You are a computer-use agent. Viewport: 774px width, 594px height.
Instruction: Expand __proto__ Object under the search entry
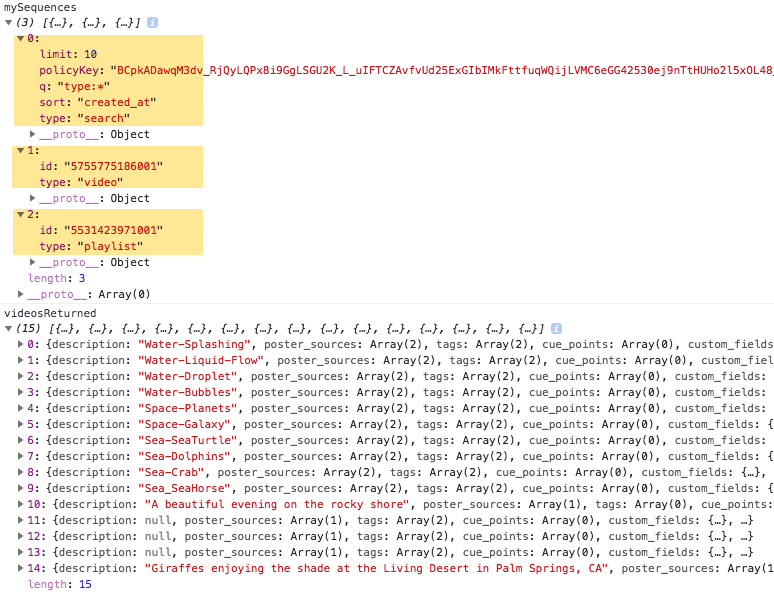click(33, 134)
